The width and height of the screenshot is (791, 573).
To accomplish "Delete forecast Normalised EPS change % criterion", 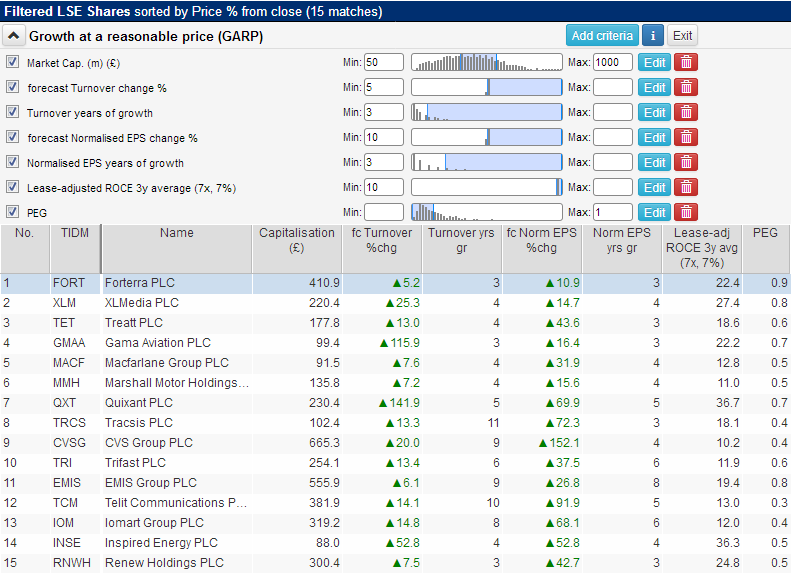I will [686, 137].
